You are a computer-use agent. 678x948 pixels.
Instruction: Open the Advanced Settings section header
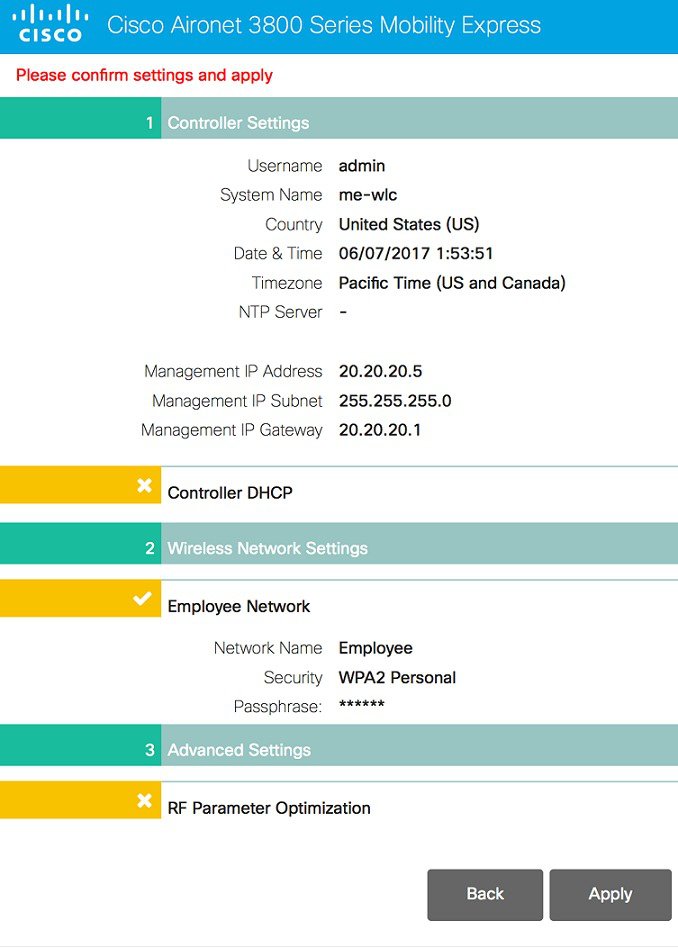pos(339,745)
